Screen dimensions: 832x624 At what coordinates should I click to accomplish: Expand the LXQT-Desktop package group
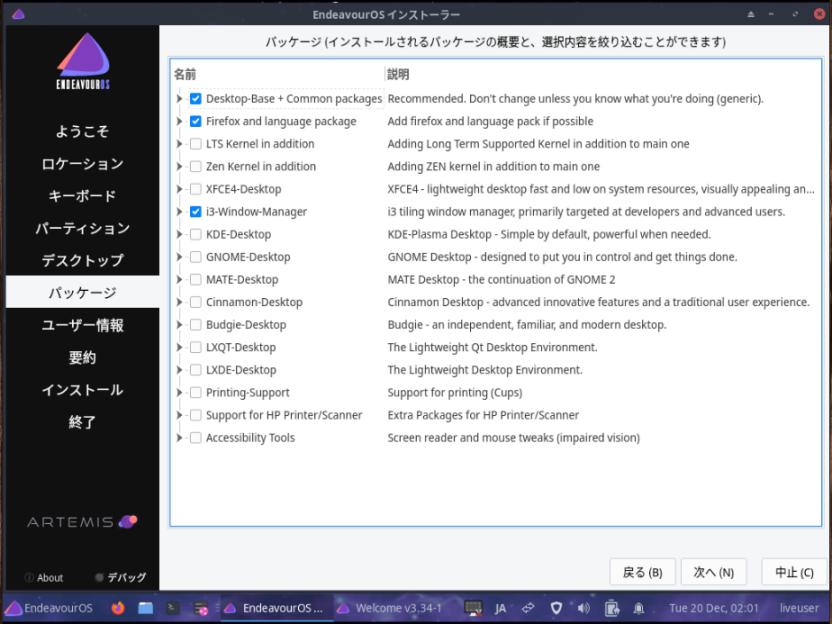(179, 348)
